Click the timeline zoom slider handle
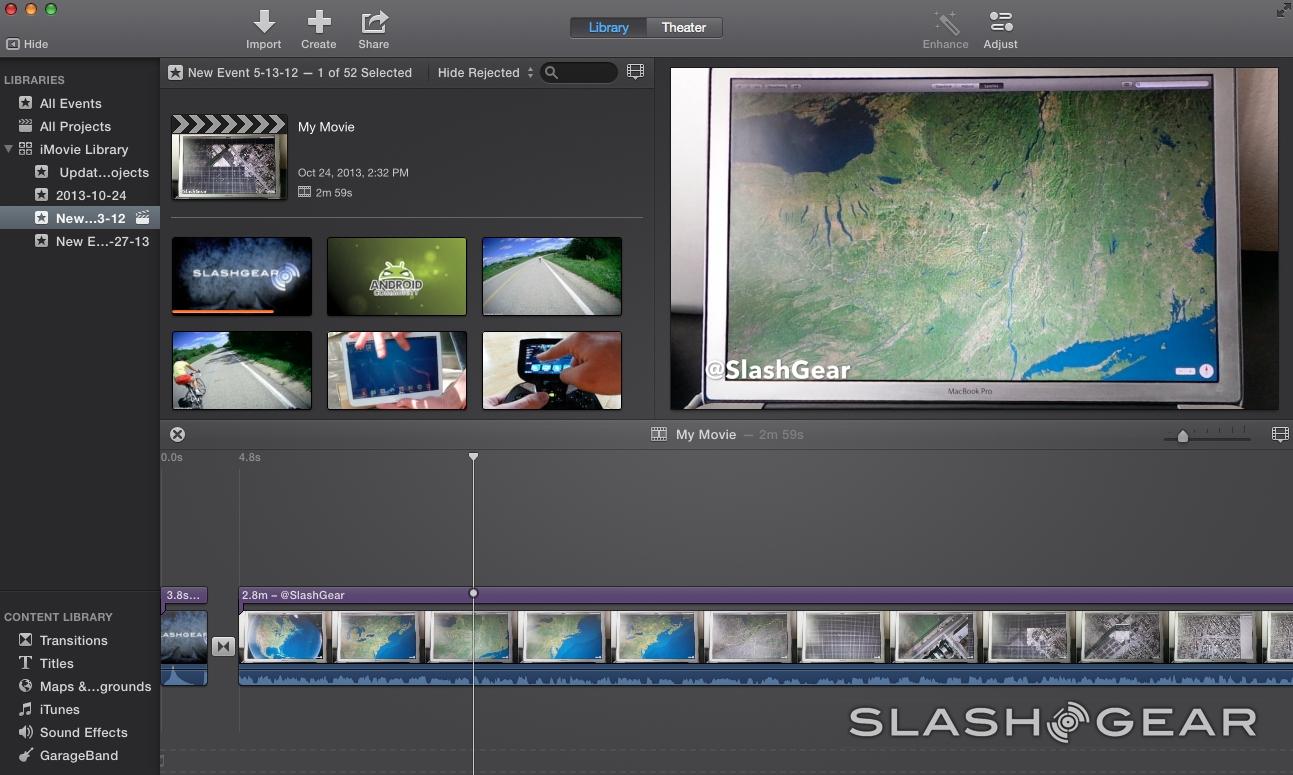This screenshot has height=775, width=1293. (x=1183, y=437)
